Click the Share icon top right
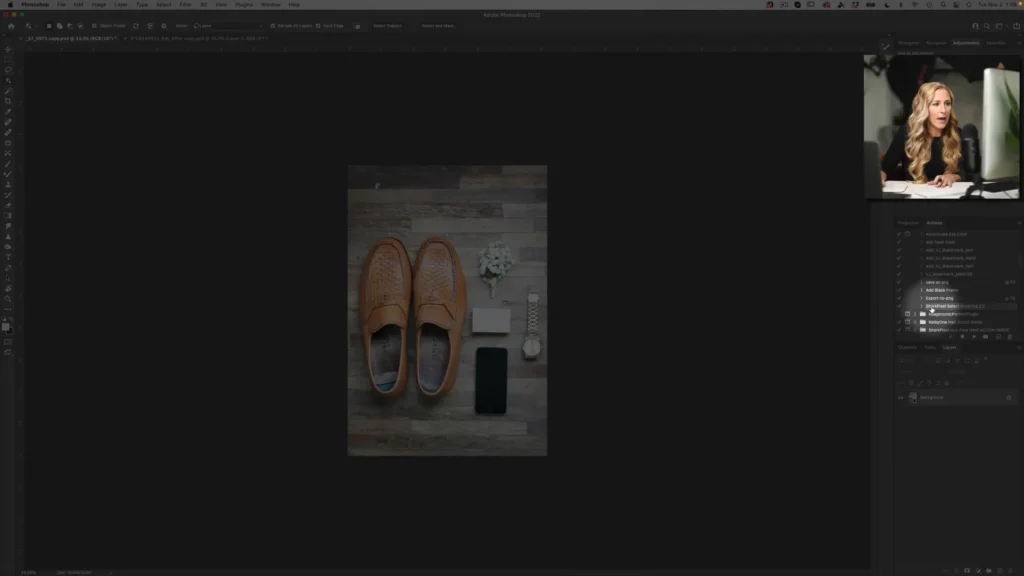This screenshot has height=576, width=1024. coord(1016,26)
